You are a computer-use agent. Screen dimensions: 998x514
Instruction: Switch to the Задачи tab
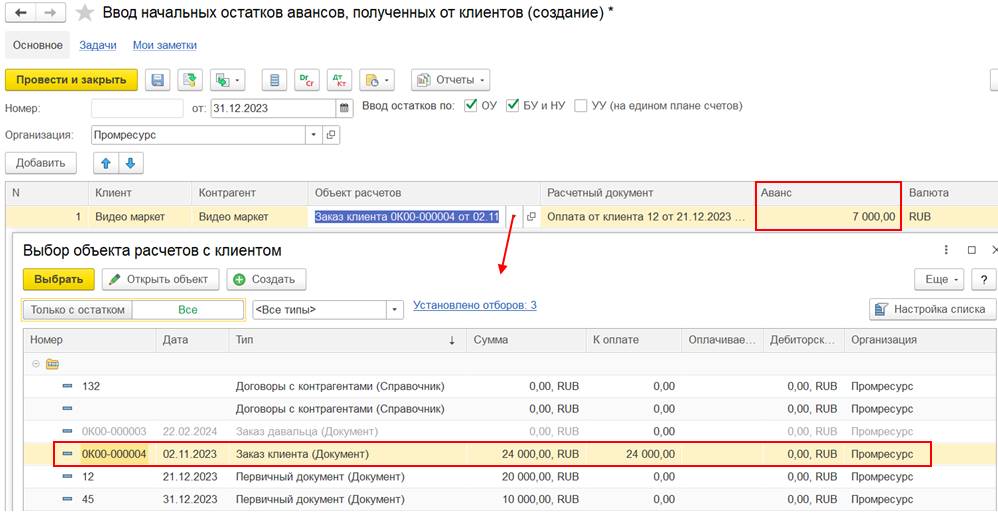[99, 45]
